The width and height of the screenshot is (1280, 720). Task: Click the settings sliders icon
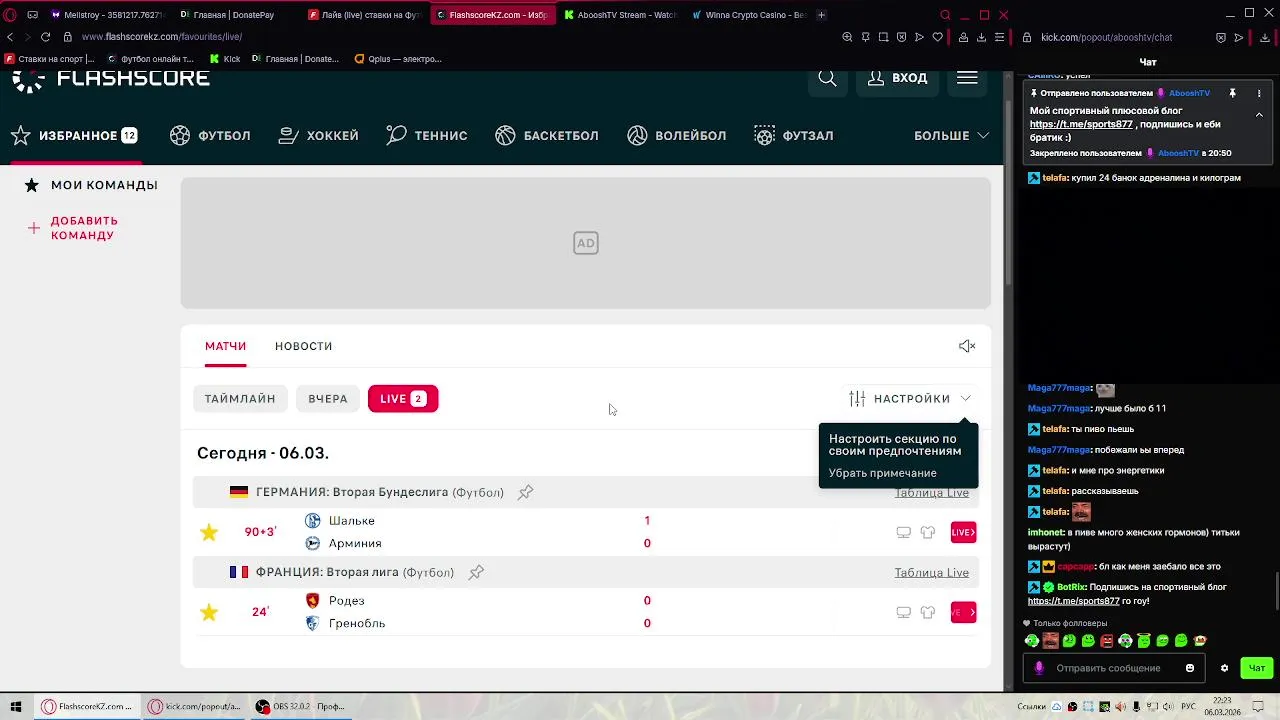tap(857, 398)
